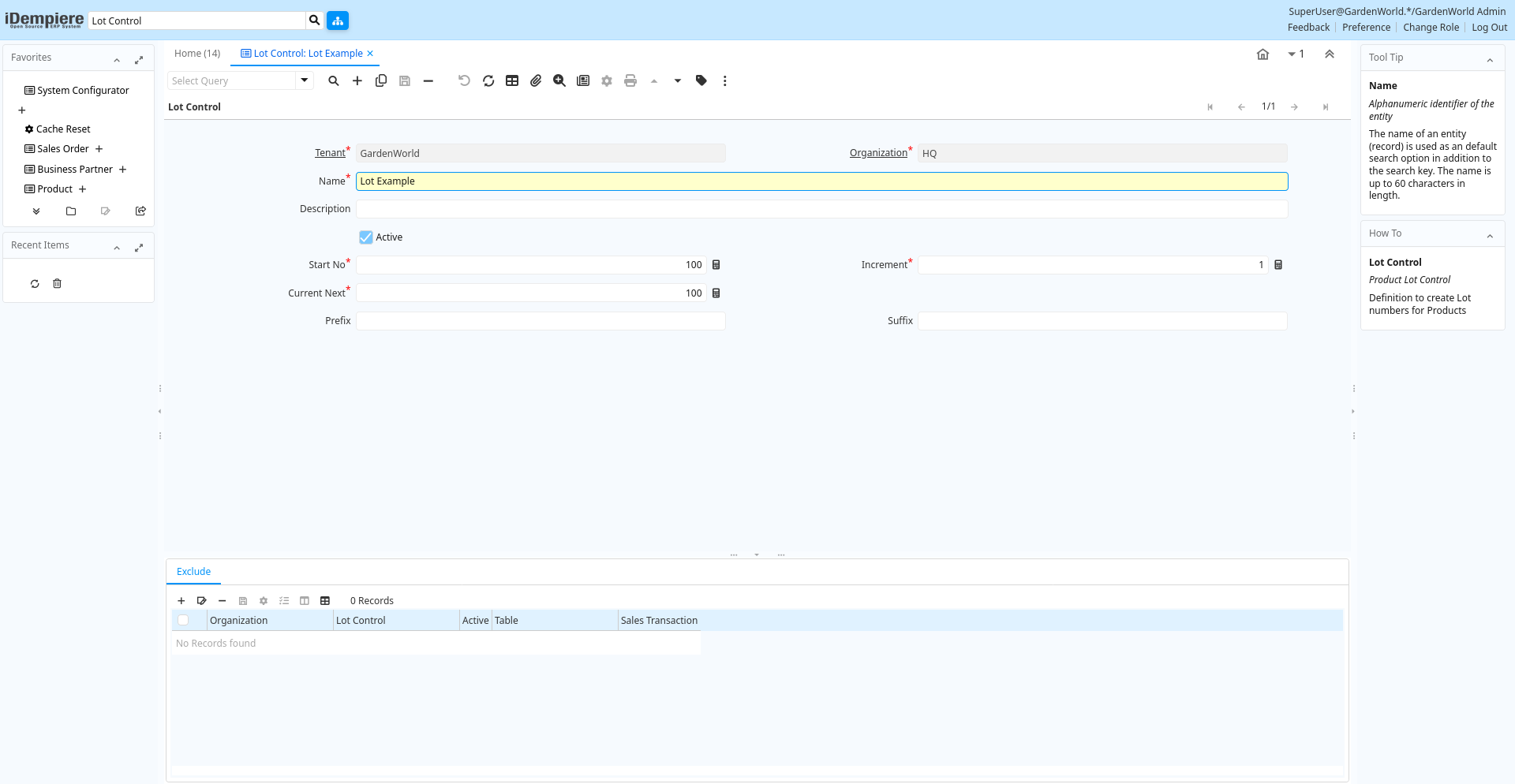The height and width of the screenshot is (784, 1515).
Task: Open Sales Order from Favorites
Action: click(63, 149)
